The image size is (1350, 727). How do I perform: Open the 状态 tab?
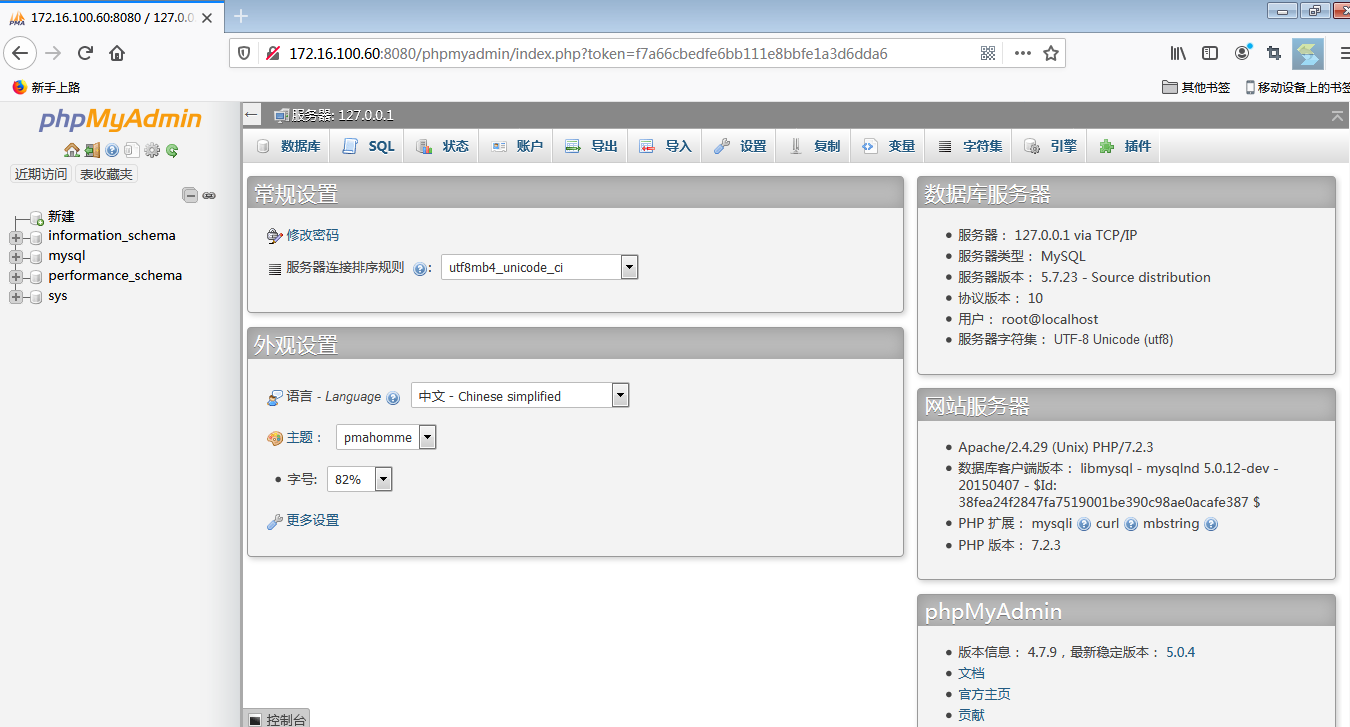point(442,146)
